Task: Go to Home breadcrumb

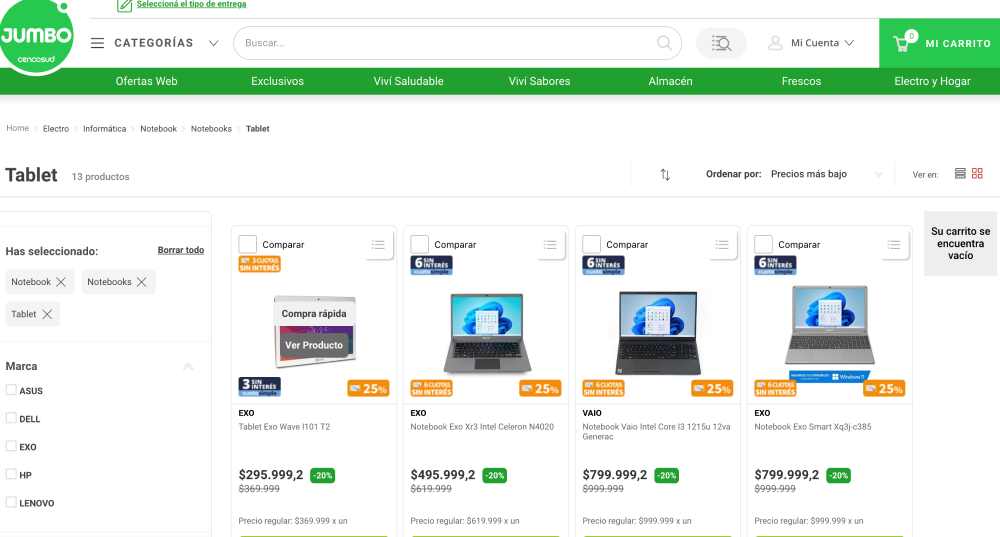Action: point(17,128)
